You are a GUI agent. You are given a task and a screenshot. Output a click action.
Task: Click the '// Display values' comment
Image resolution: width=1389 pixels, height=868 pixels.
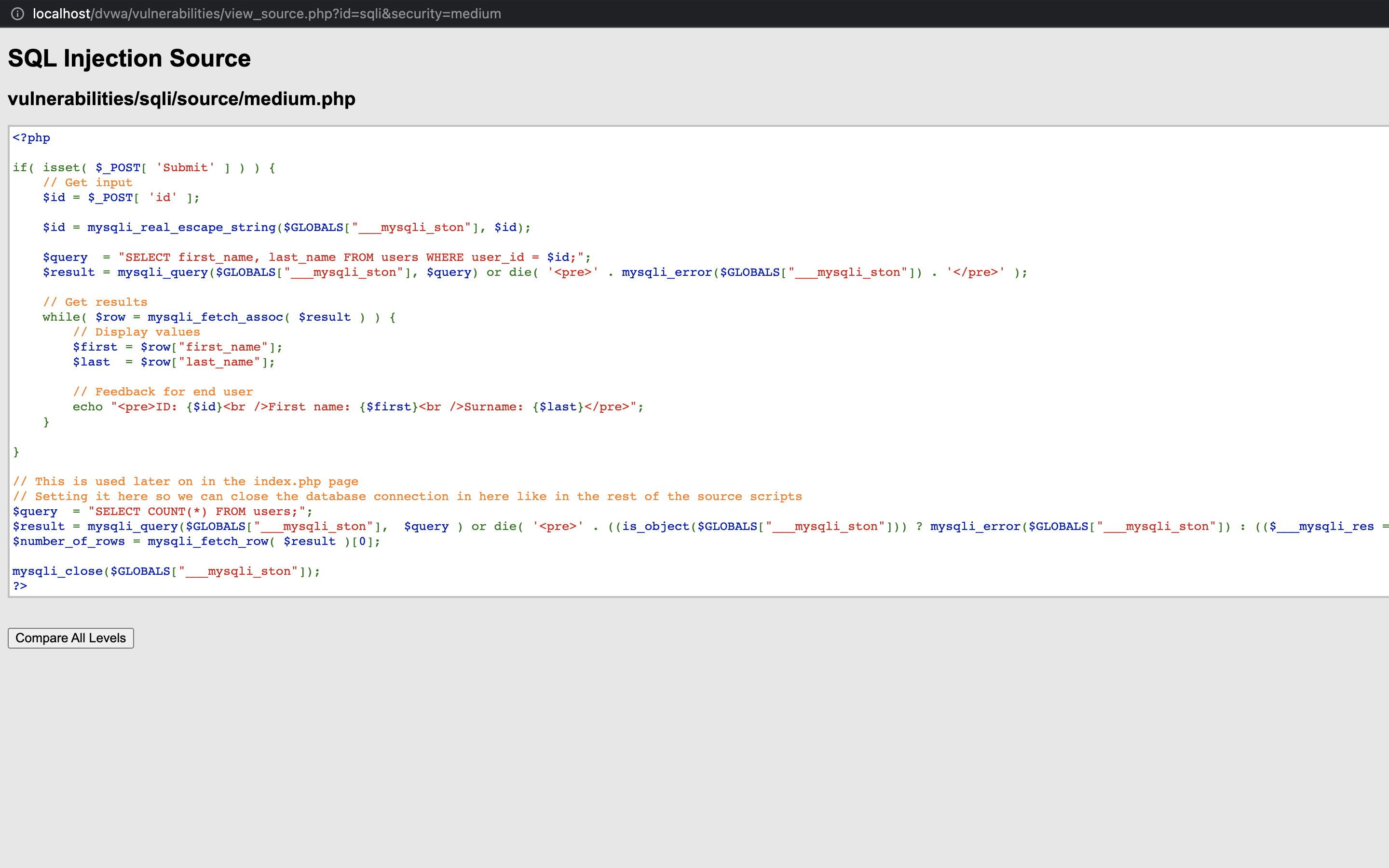click(136, 332)
